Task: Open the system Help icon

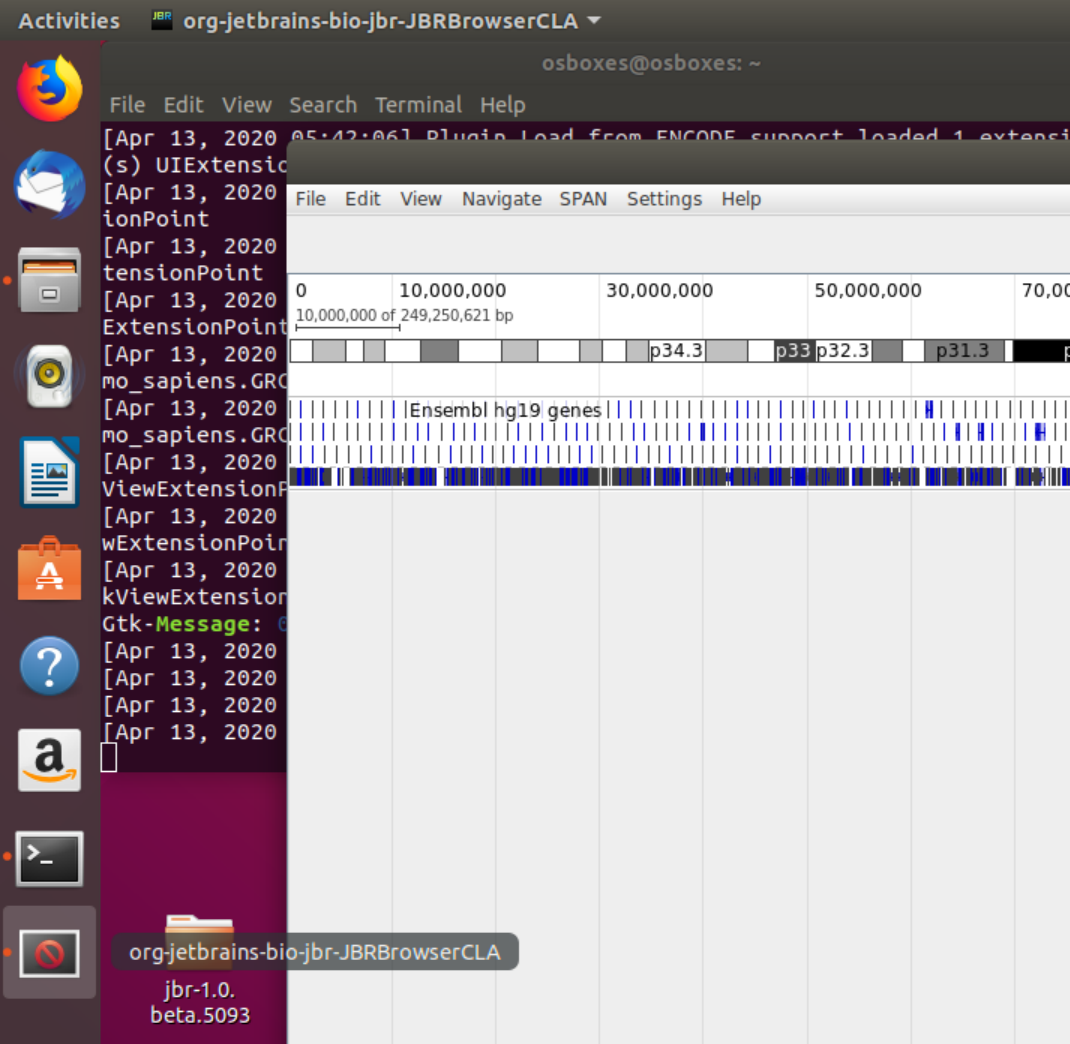Action: 49,665
